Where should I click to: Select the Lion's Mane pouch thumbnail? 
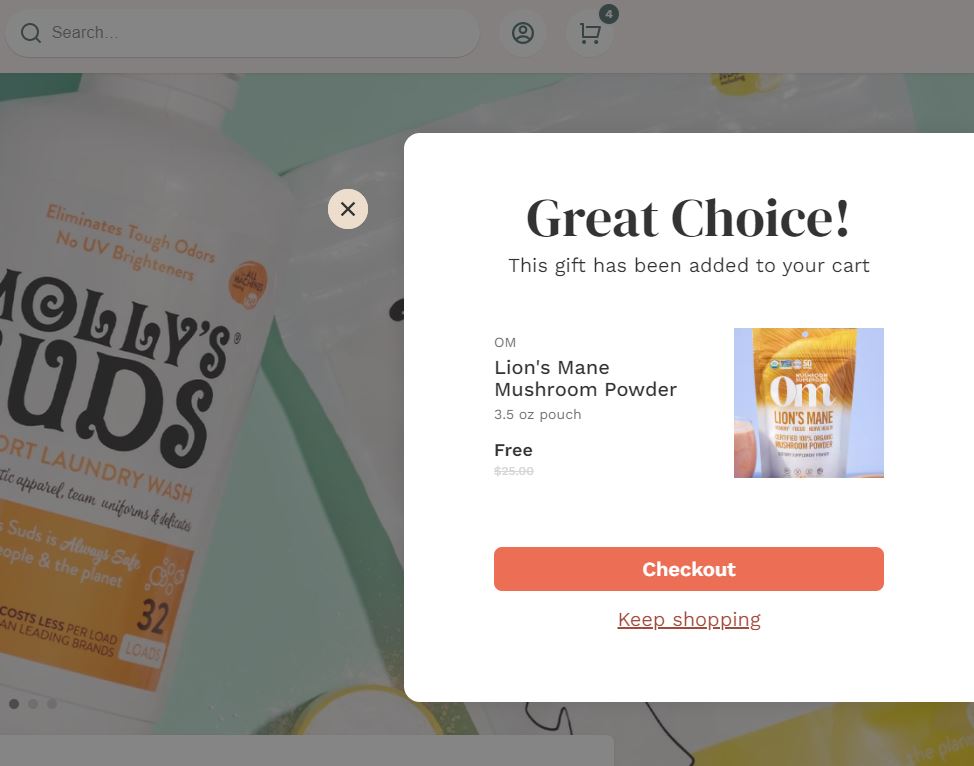point(809,403)
